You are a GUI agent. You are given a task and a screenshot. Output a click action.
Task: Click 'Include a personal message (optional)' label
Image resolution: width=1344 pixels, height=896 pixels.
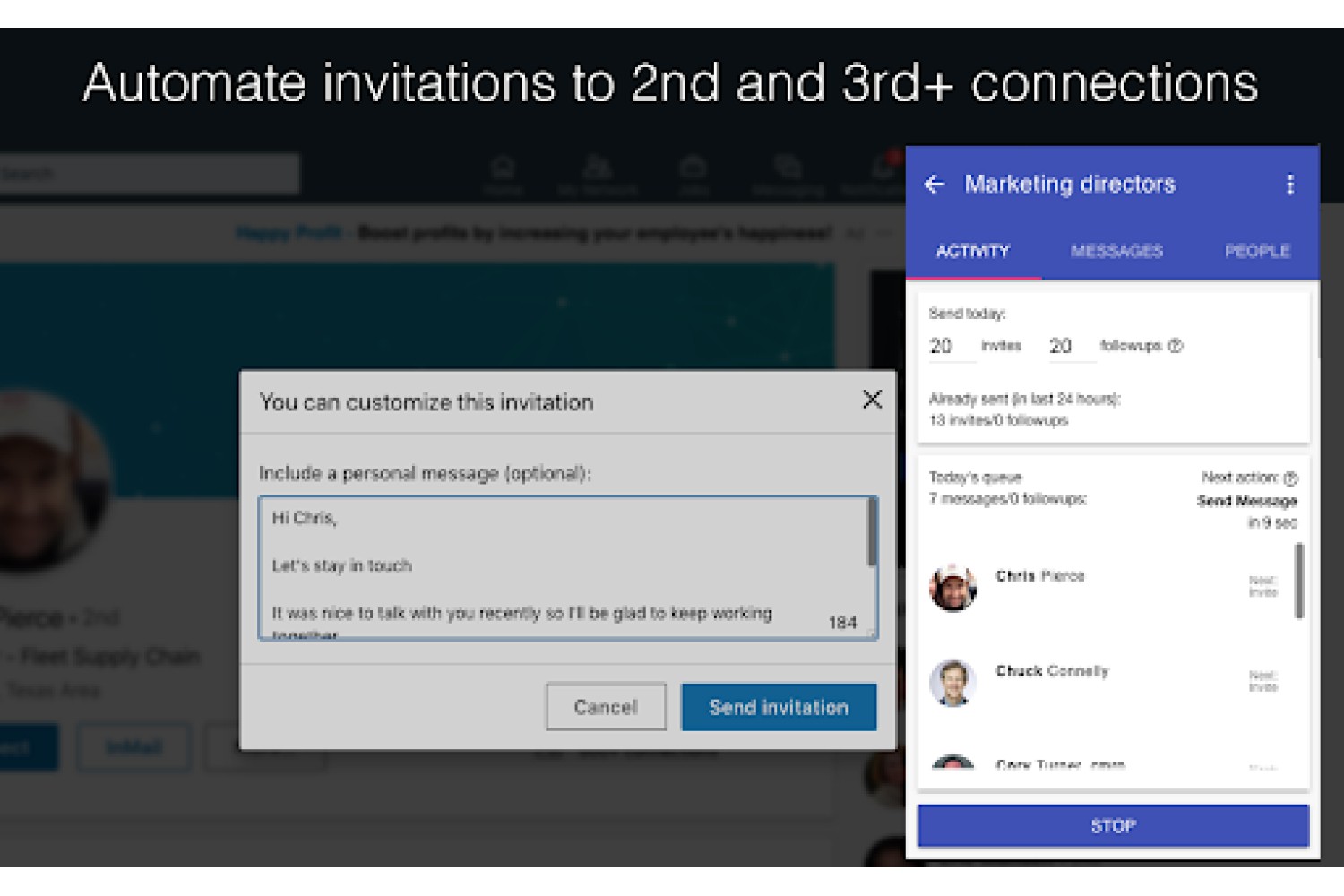(x=425, y=473)
